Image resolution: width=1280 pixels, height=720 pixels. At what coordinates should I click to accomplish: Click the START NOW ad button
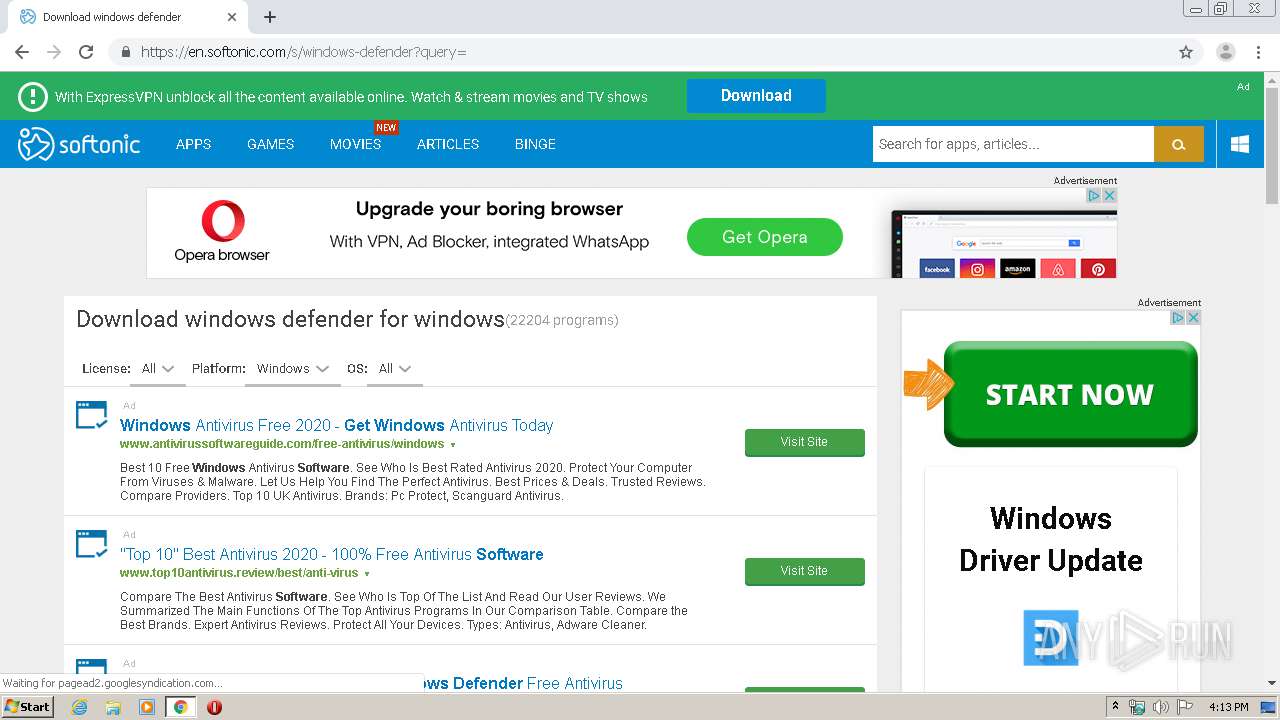pos(1070,394)
